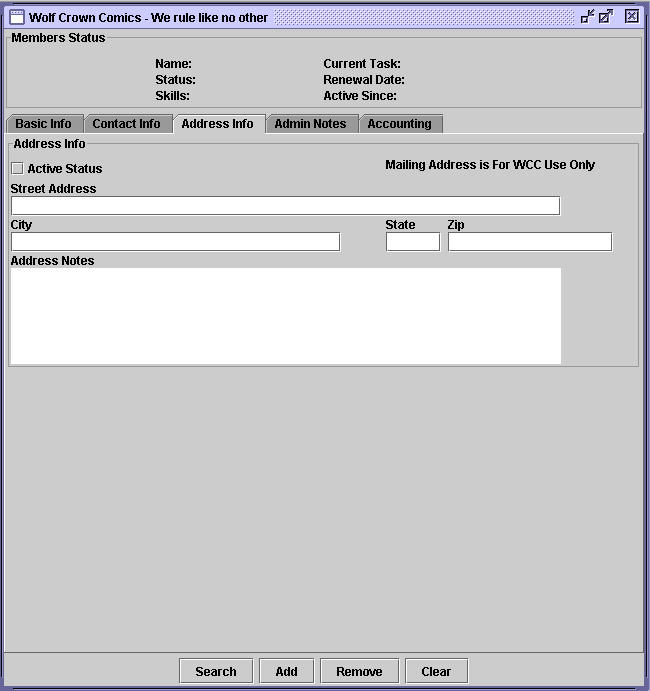Click the Remove button
The image size is (650, 691).
coord(359,671)
